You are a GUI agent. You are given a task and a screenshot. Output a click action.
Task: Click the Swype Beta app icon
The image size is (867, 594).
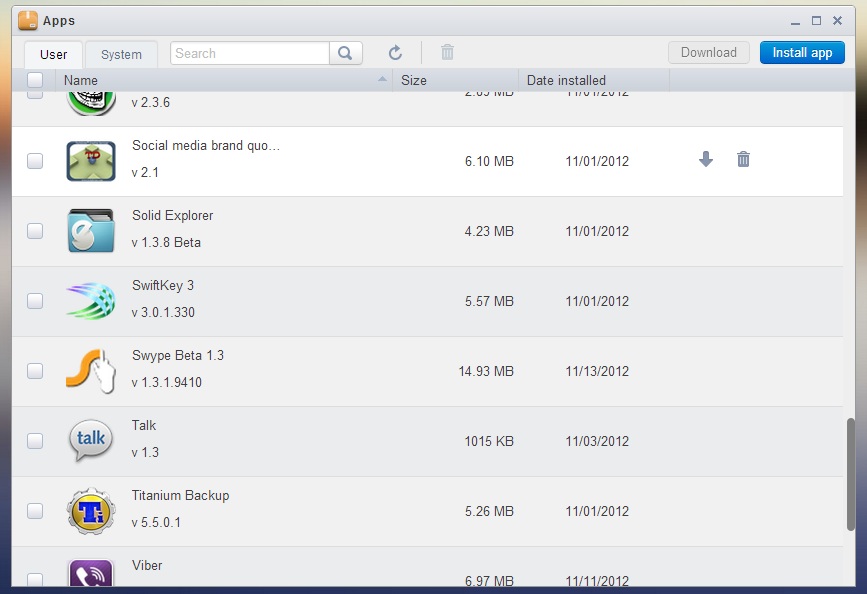point(90,370)
